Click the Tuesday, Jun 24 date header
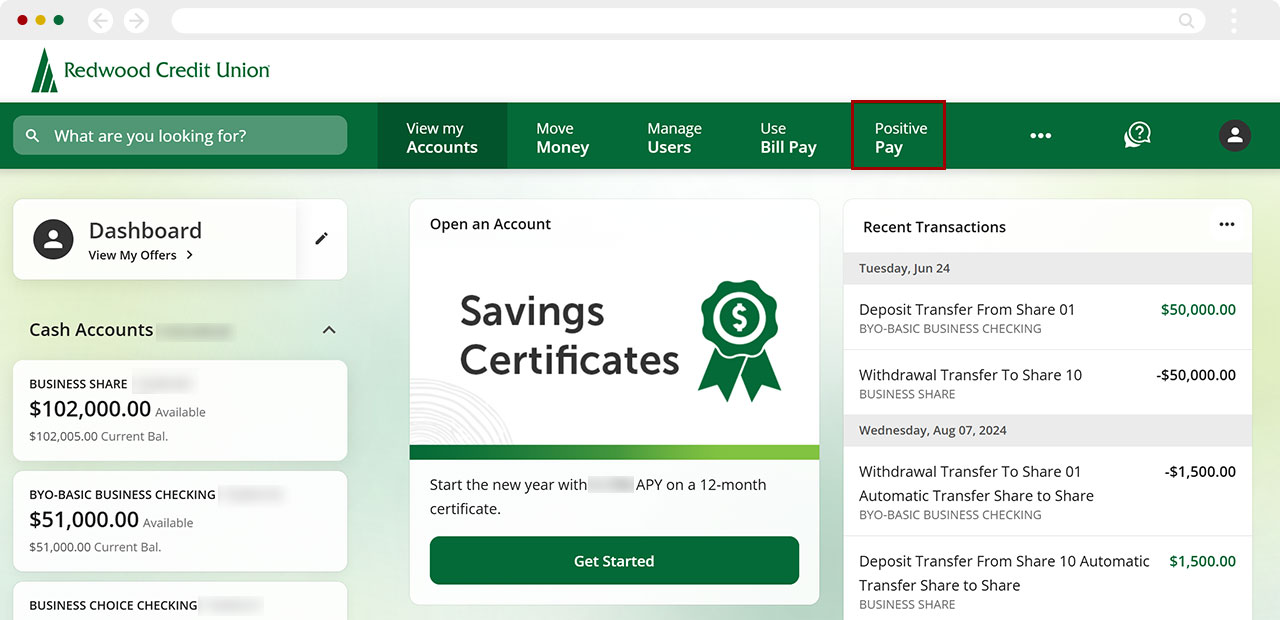This screenshot has width=1280, height=620. [1047, 269]
